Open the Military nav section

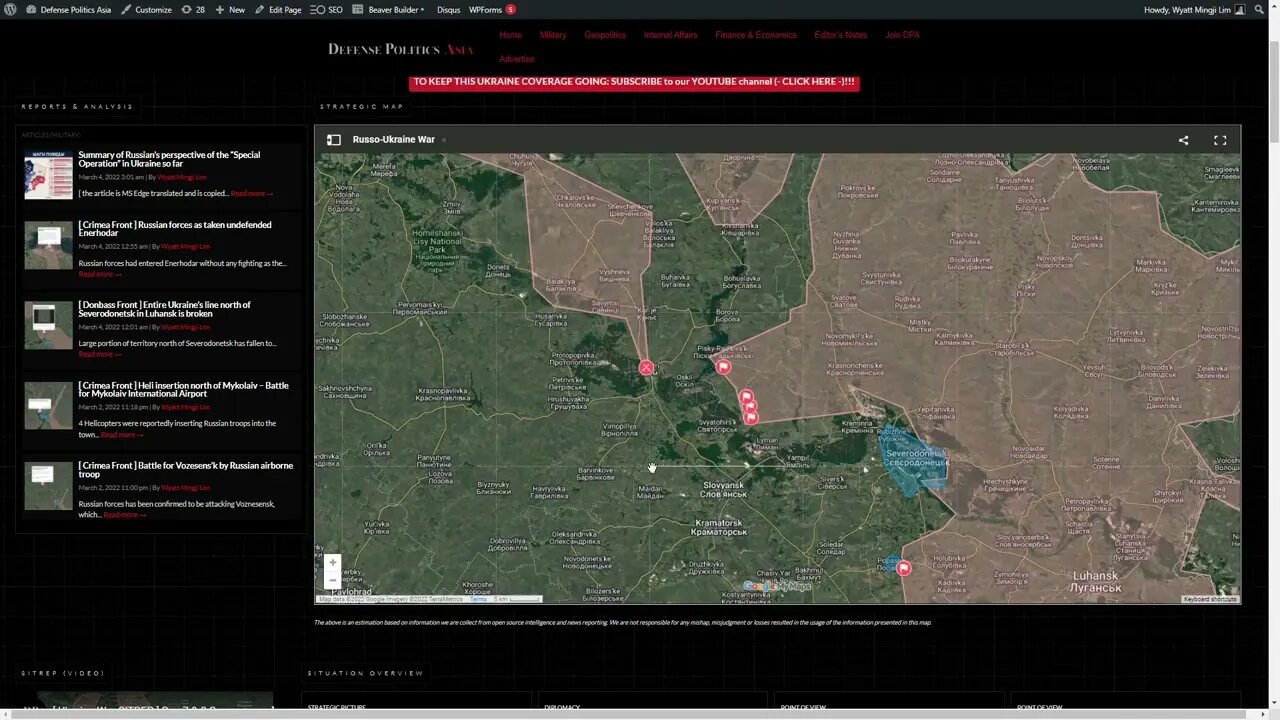[553, 35]
